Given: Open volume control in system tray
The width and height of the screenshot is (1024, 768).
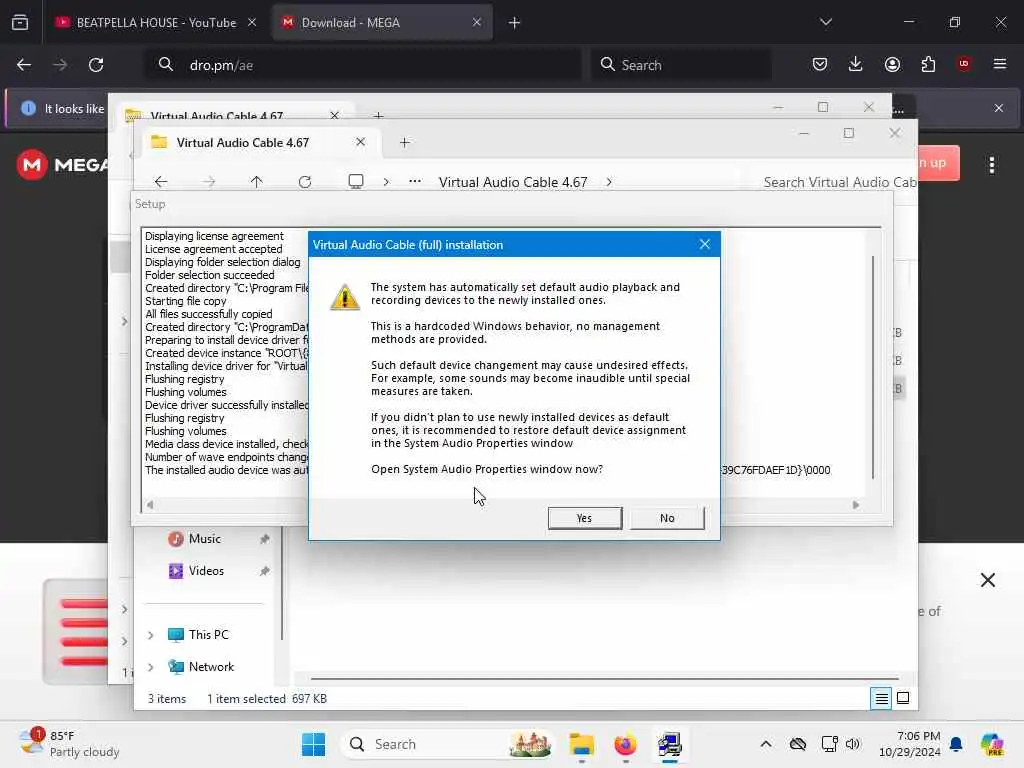Looking at the screenshot, I should (853, 744).
